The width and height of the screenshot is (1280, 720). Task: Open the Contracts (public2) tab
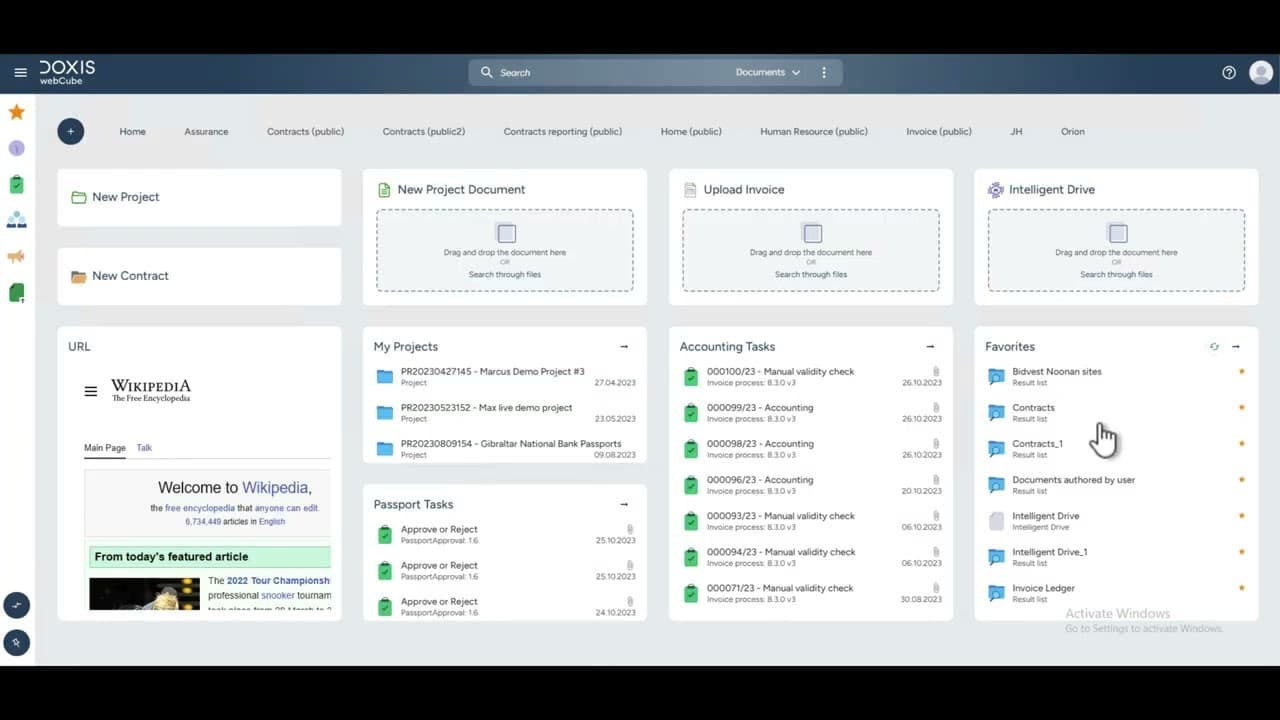[424, 132]
